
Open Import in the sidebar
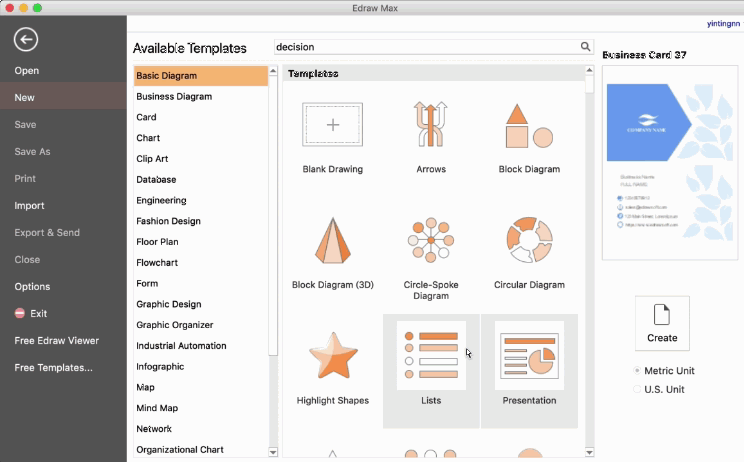29,206
